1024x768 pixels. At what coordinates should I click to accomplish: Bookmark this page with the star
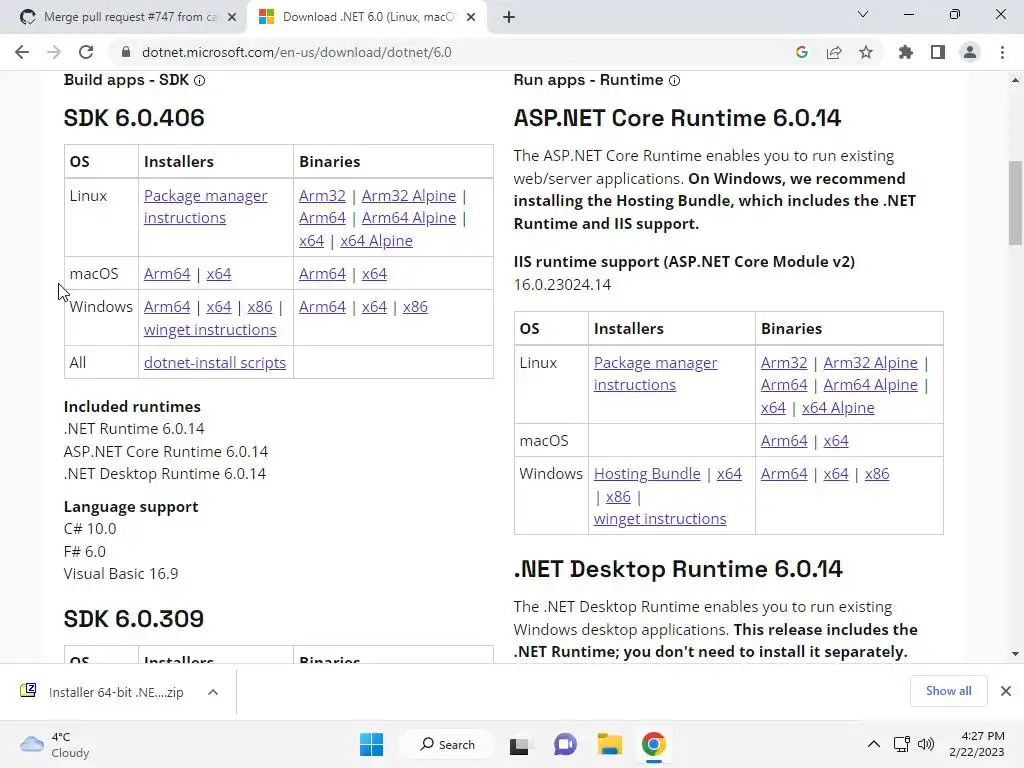pos(866,52)
